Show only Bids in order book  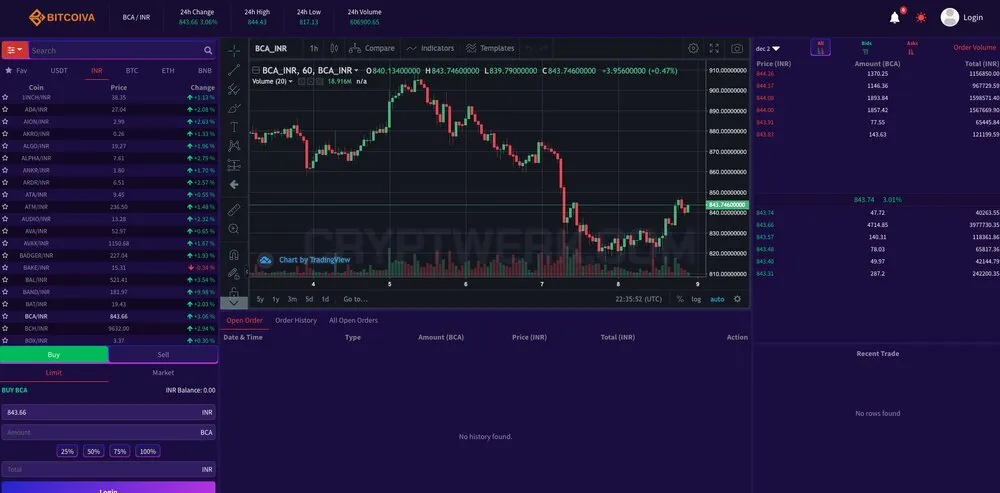coord(866,48)
